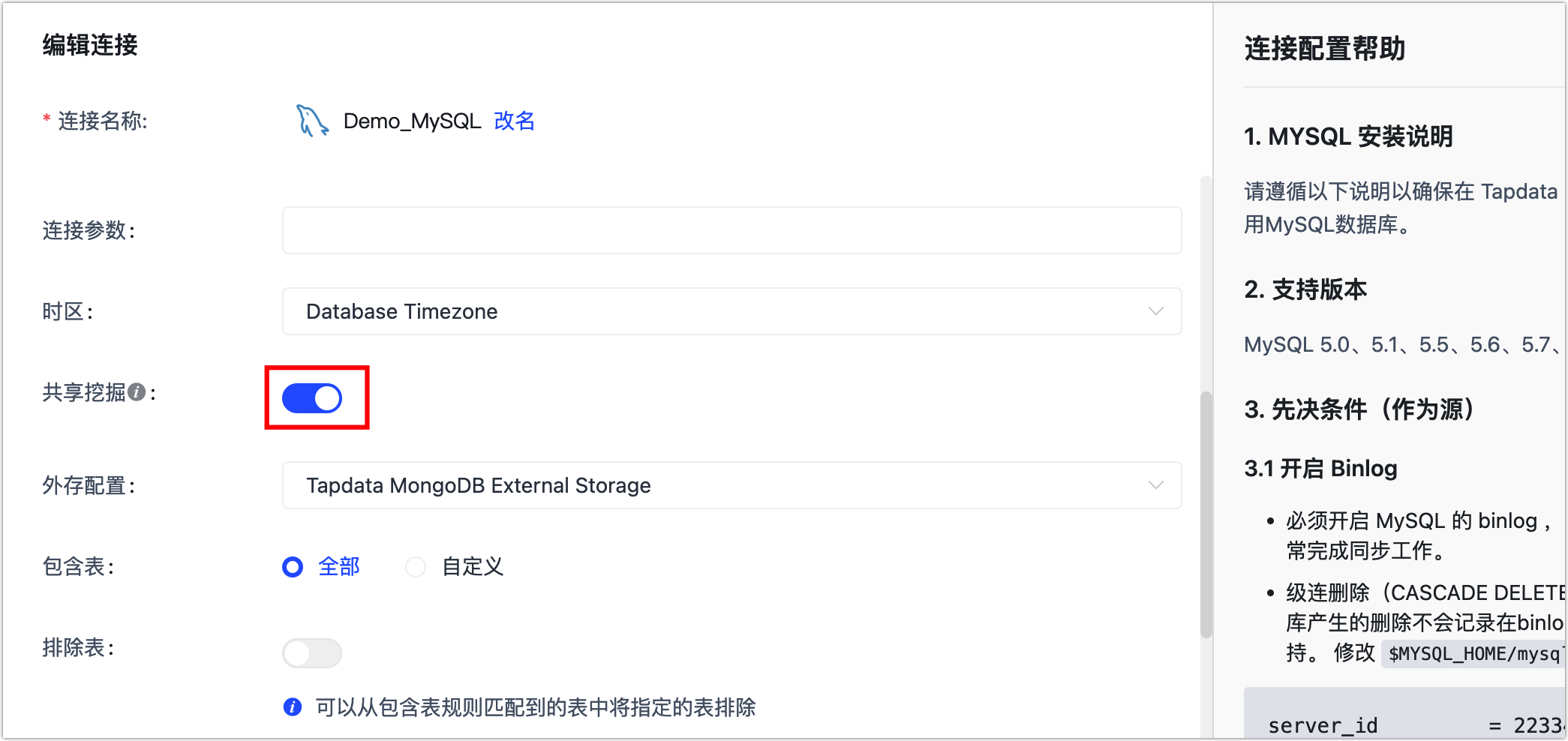Select the 全部 radio button
The height and width of the screenshot is (741, 1568).
(x=293, y=567)
